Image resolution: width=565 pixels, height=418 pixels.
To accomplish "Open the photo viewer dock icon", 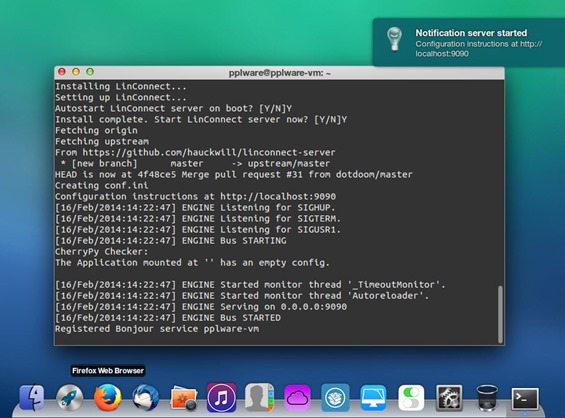I will (184, 399).
